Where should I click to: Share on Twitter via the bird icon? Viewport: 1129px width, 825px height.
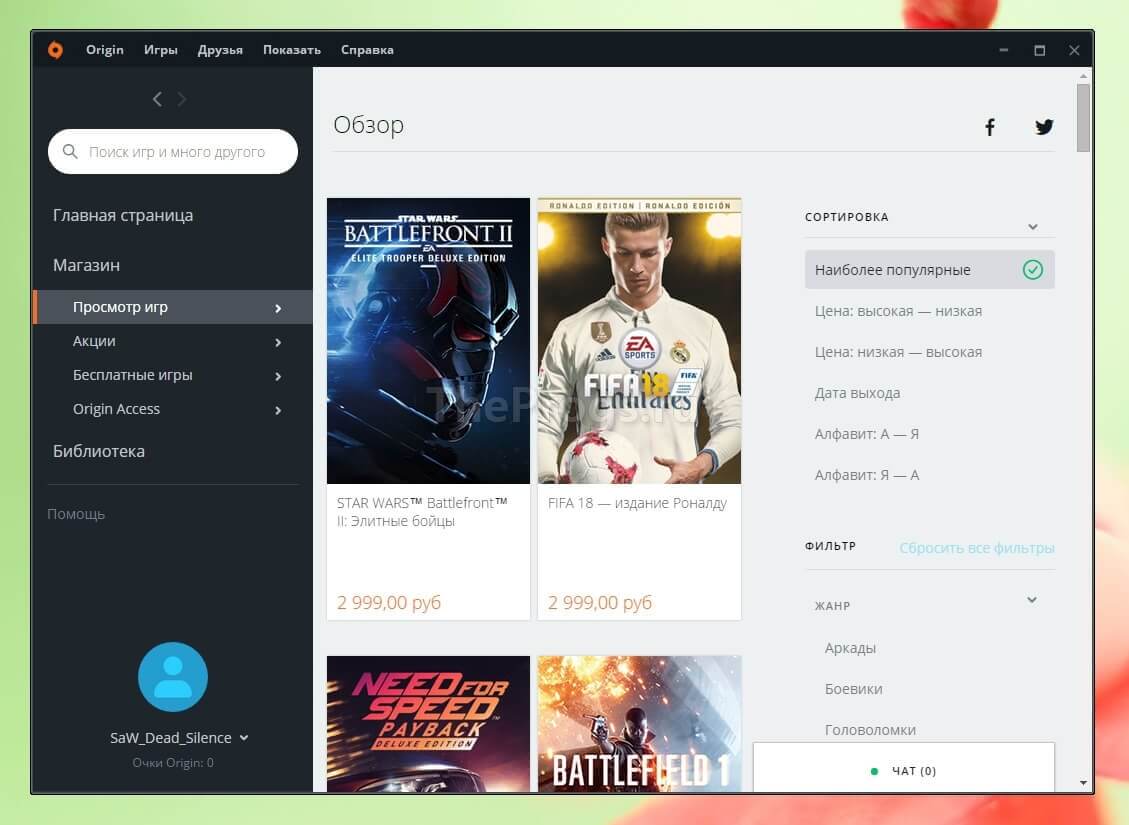(x=1044, y=127)
